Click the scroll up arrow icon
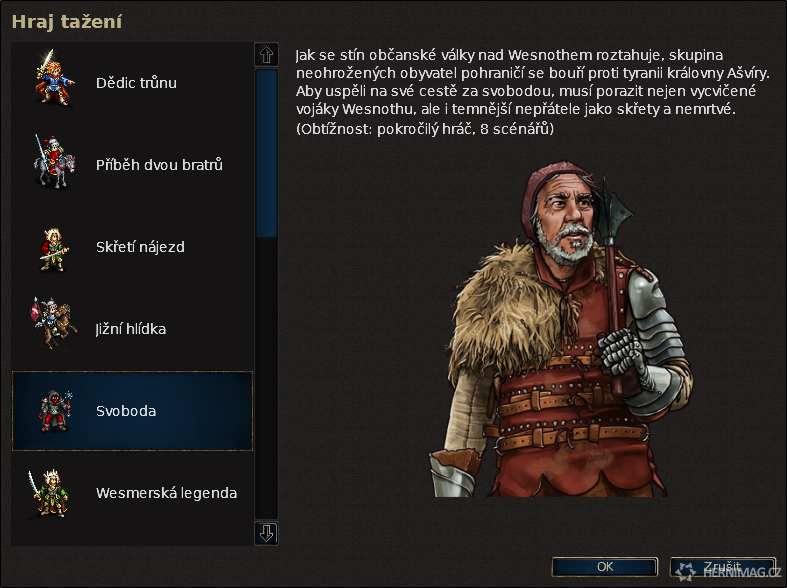 [267, 54]
